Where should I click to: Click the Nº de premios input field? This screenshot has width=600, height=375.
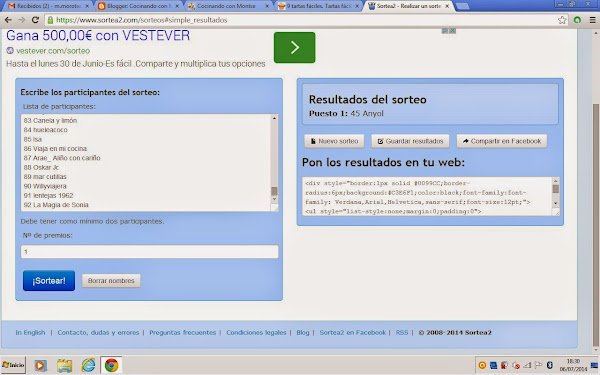[x=150, y=252]
